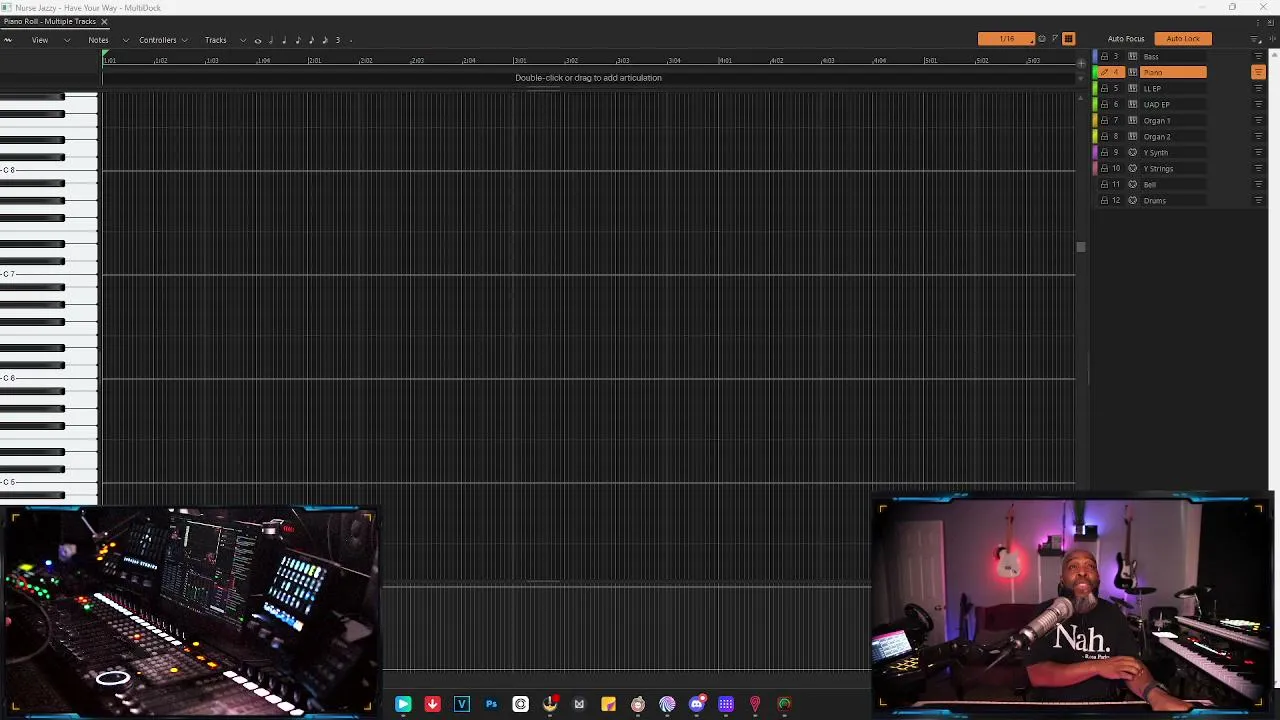Click the keyboard icon on LL EP track

(x=1133, y=88)
